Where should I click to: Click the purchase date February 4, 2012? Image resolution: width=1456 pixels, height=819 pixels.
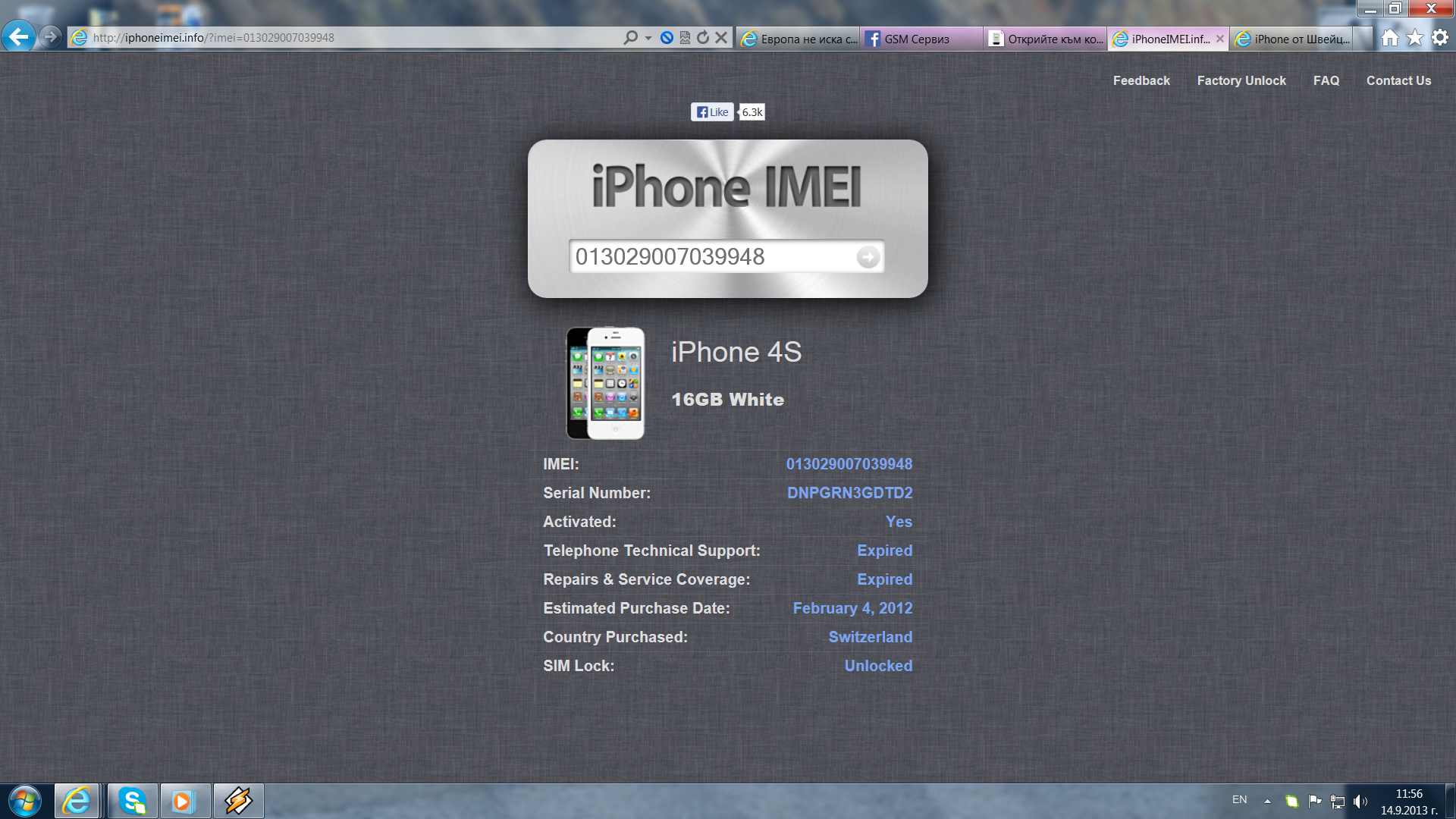click(x=852, y=608)
